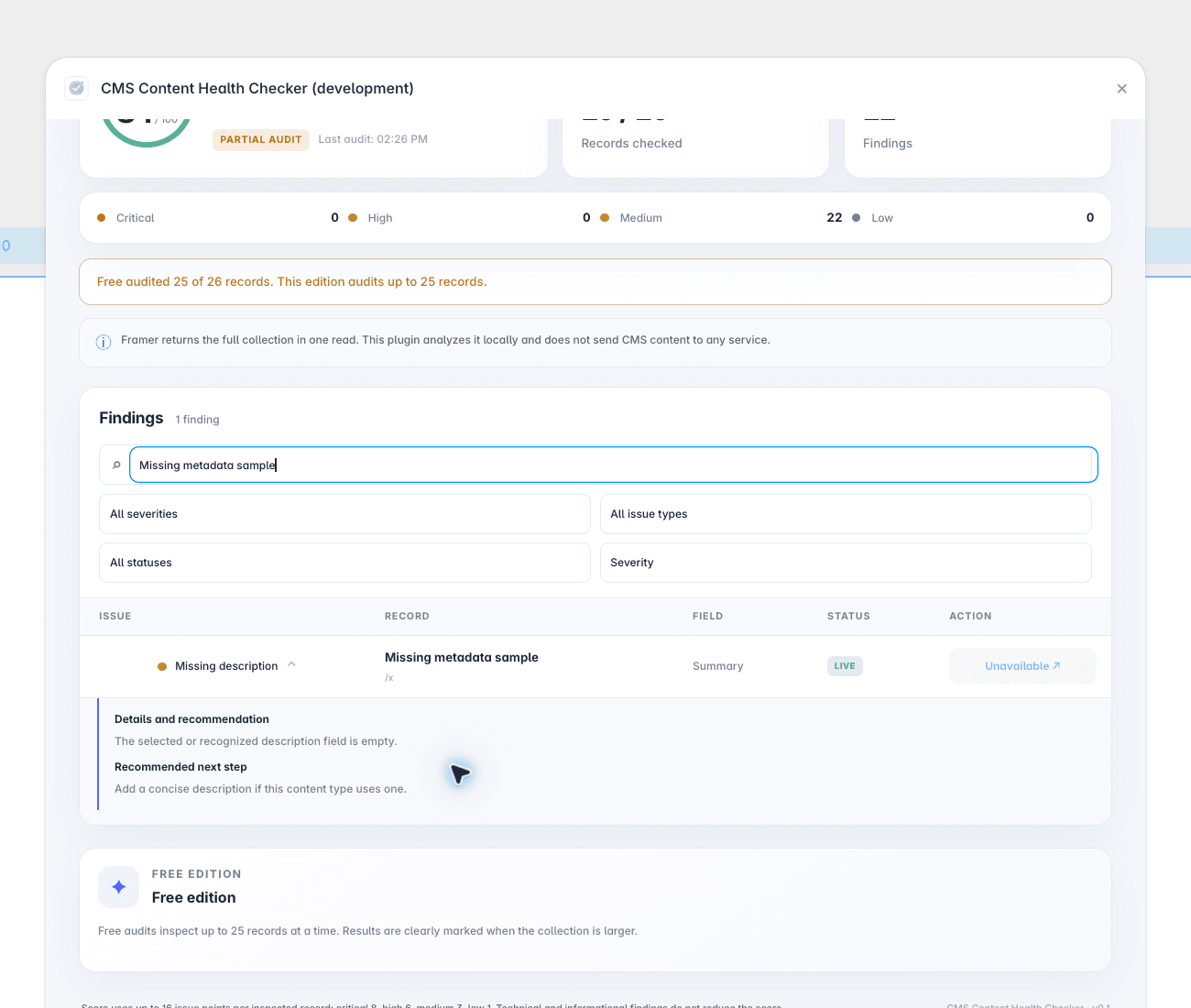
Task: Click the info icon beside Framer note
Action: [x=104, y=342]
